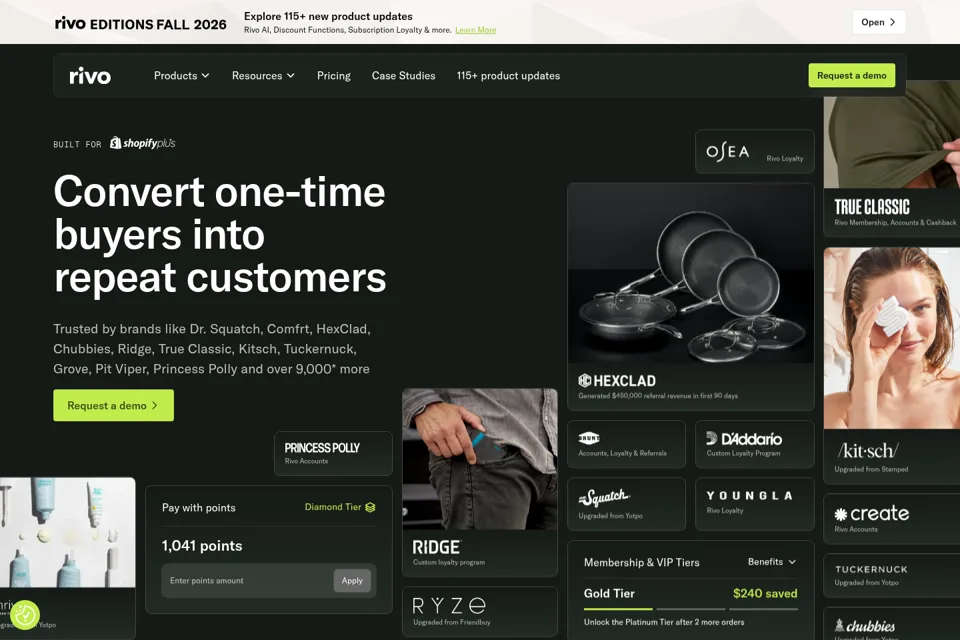Open Case Studies in the navbar
The width and height of the screenshot is (960, 640).
click(403, 75)
